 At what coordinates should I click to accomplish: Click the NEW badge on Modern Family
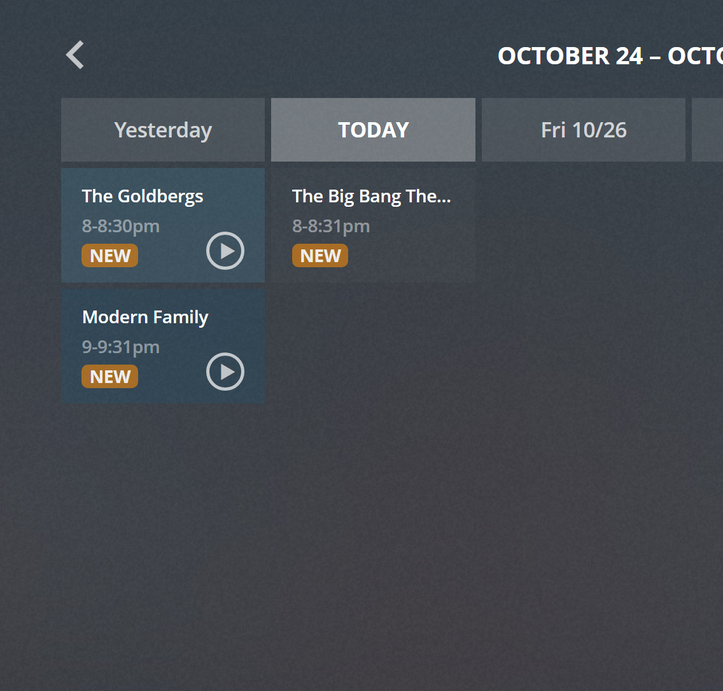click(110, 377)
